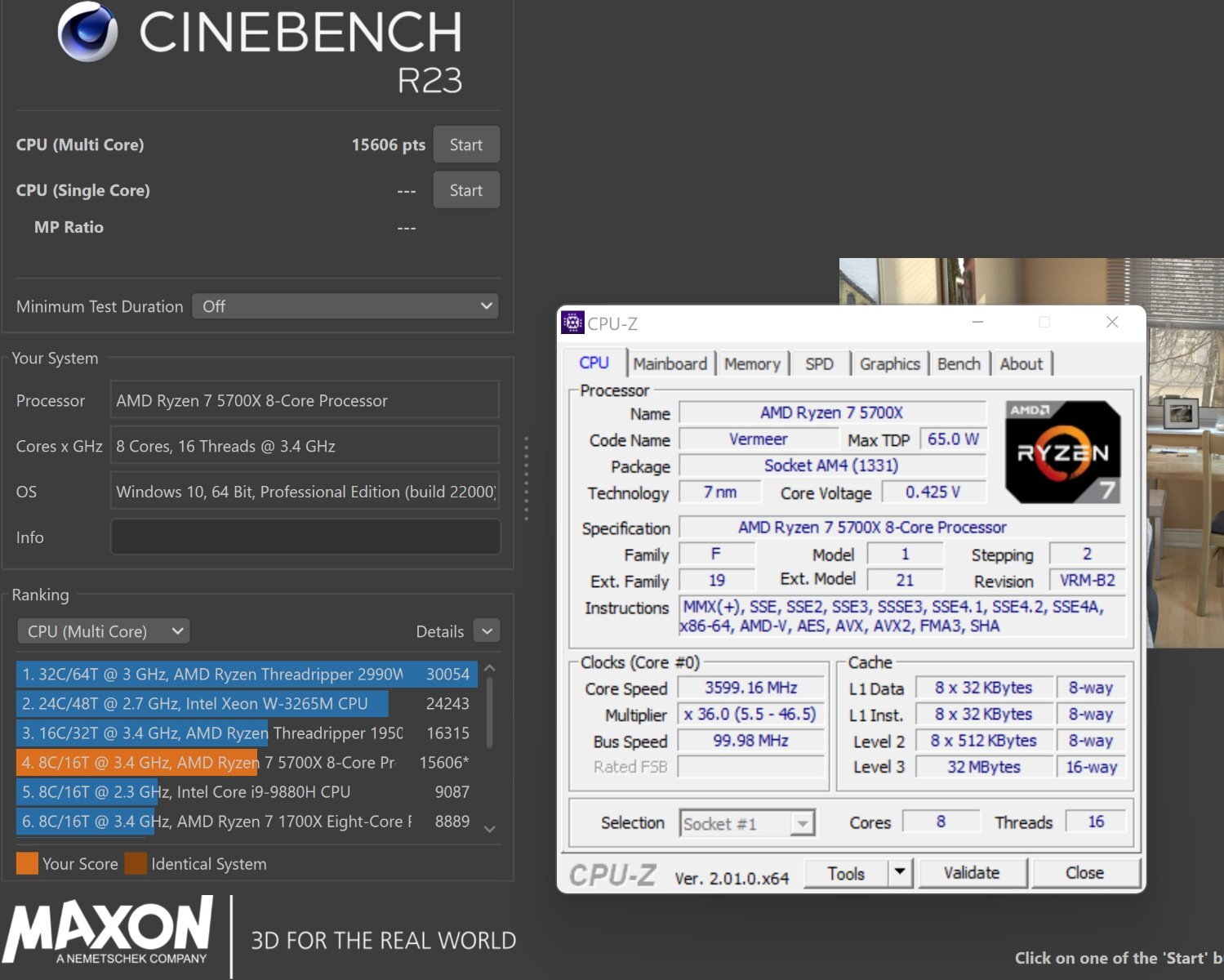Click the brown Identical System legend swatch

tap(136, 863)
